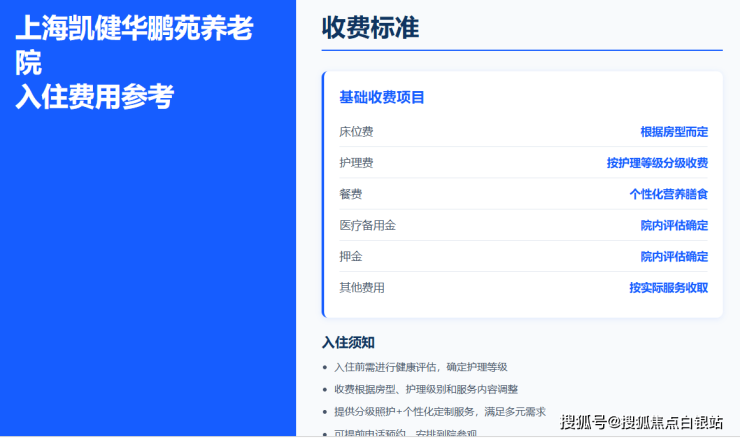This screenshot has height=438, width=740.
Task: Click 院内评估确定 in the 医疗备用金 row
Action: (x=674, y=225)
